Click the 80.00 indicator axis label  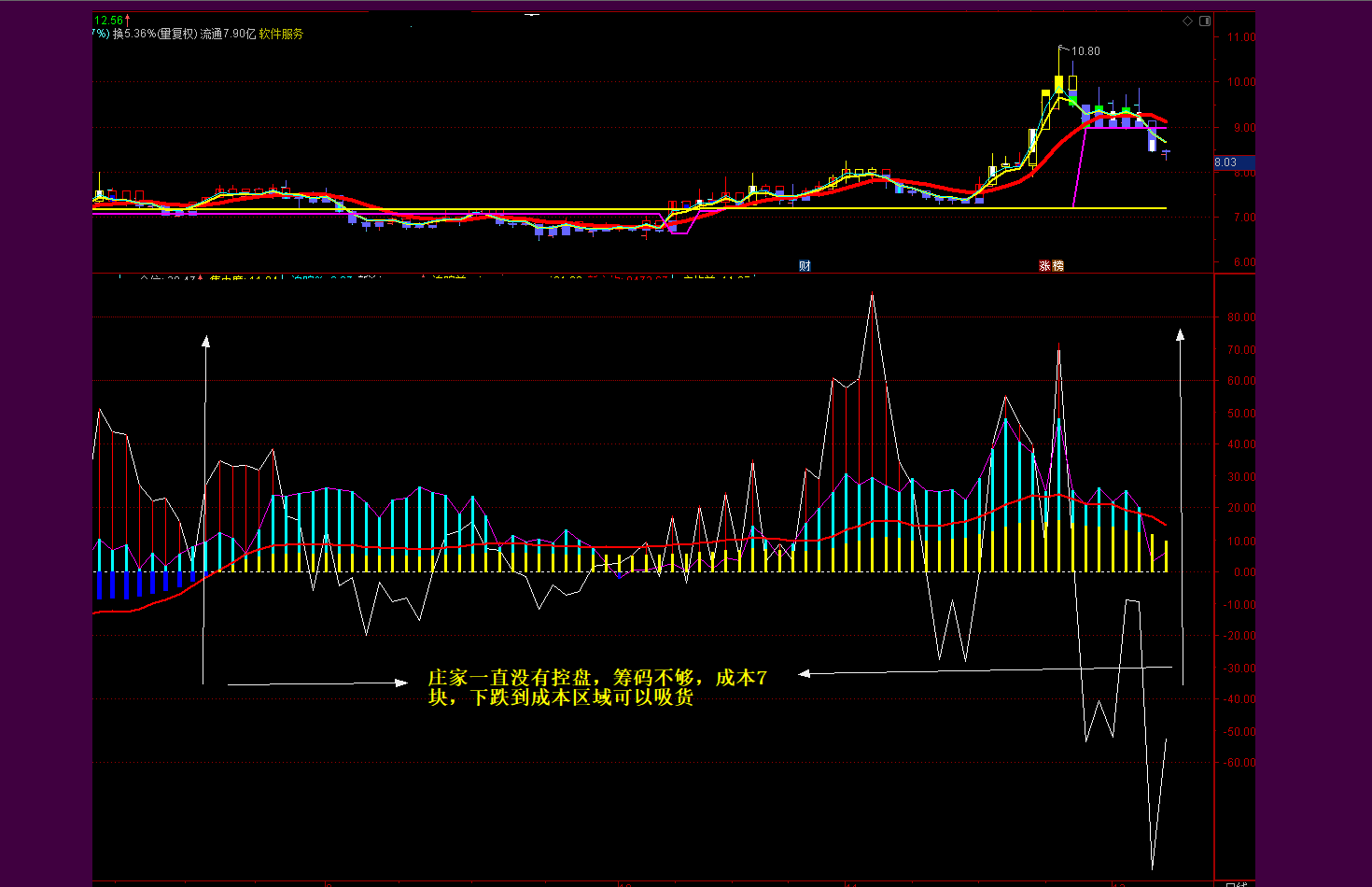coord(1242,317)
